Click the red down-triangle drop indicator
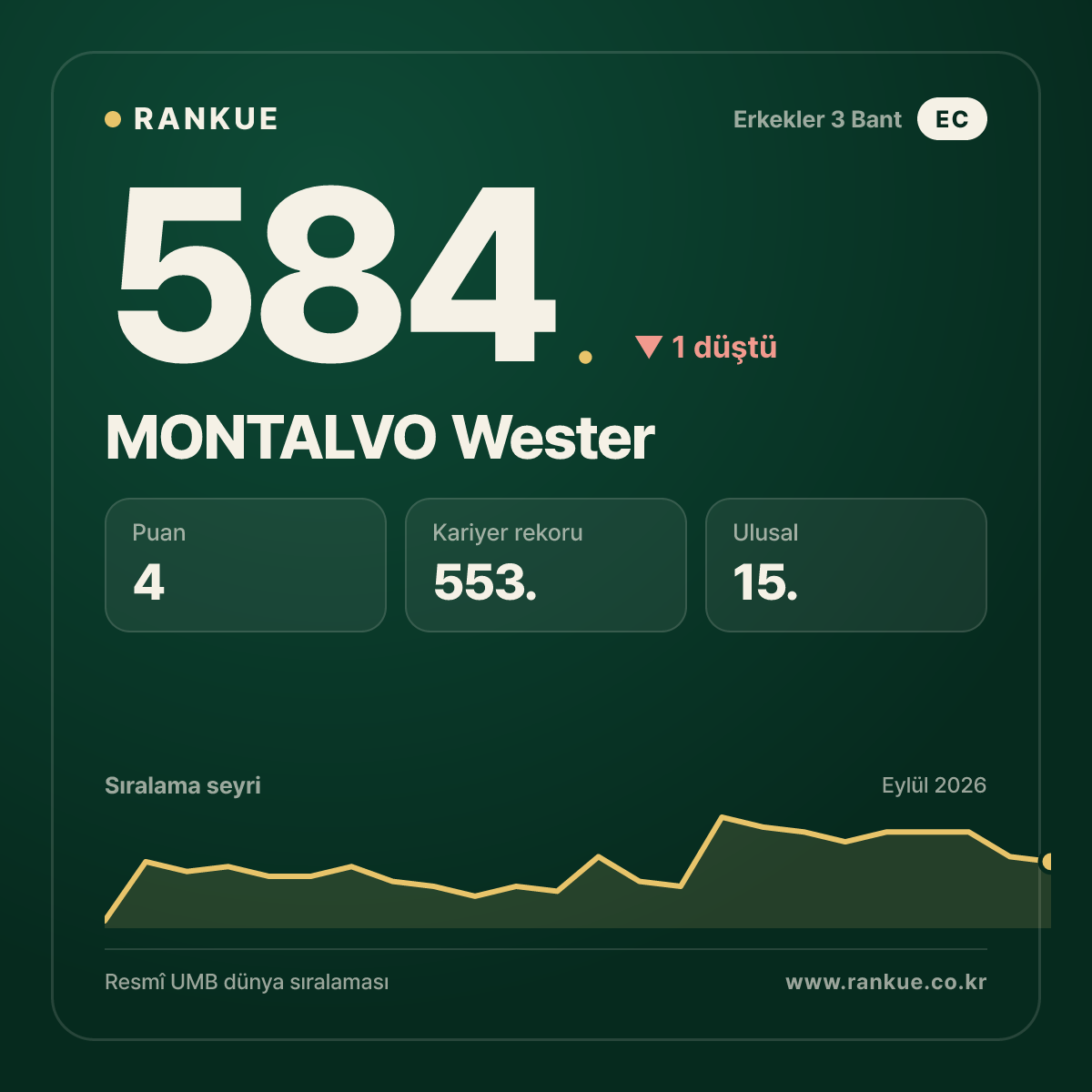 click(x=649, y=347)
